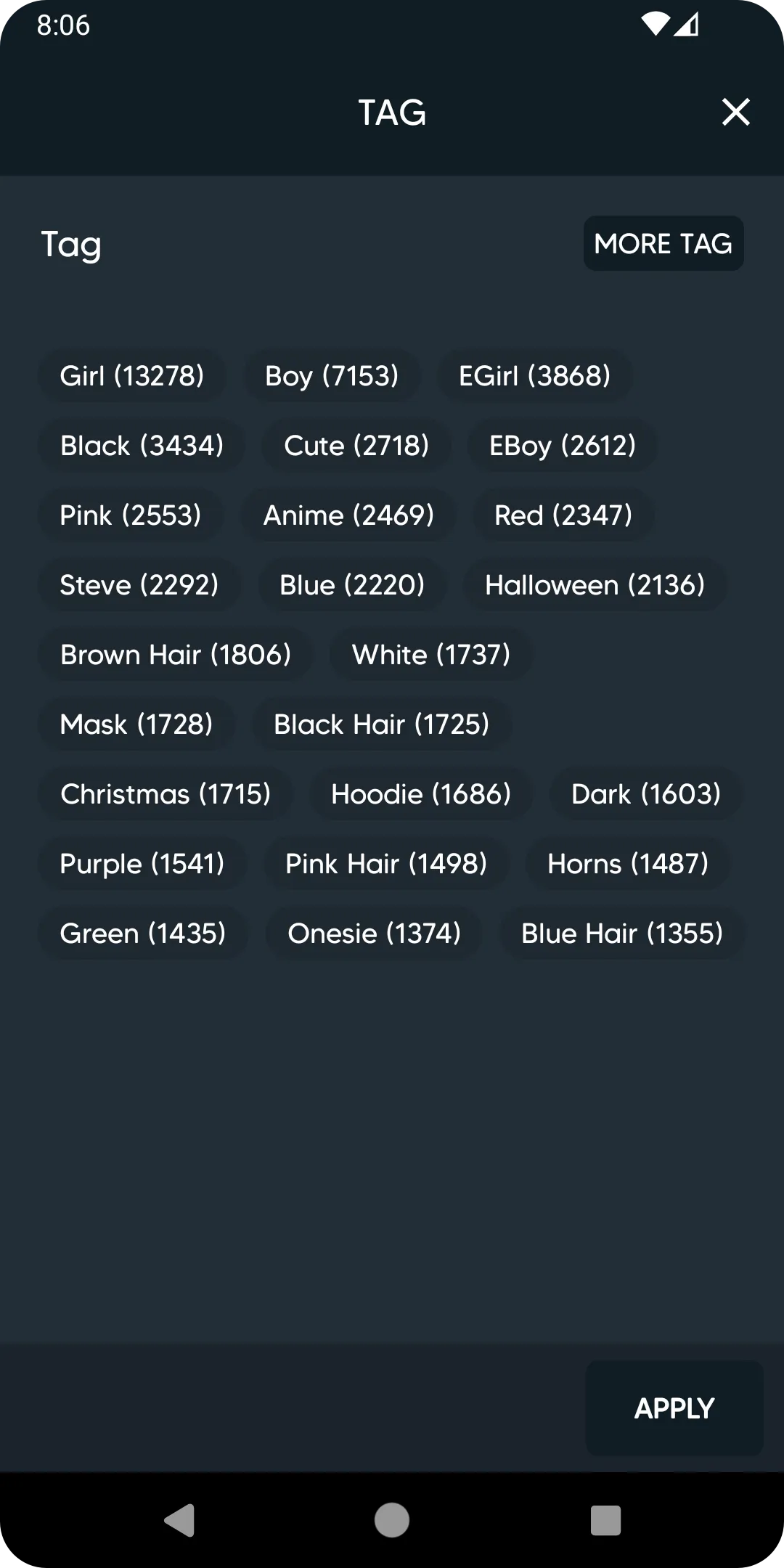Toggle the Boy (7153) tag

point(332,376)
